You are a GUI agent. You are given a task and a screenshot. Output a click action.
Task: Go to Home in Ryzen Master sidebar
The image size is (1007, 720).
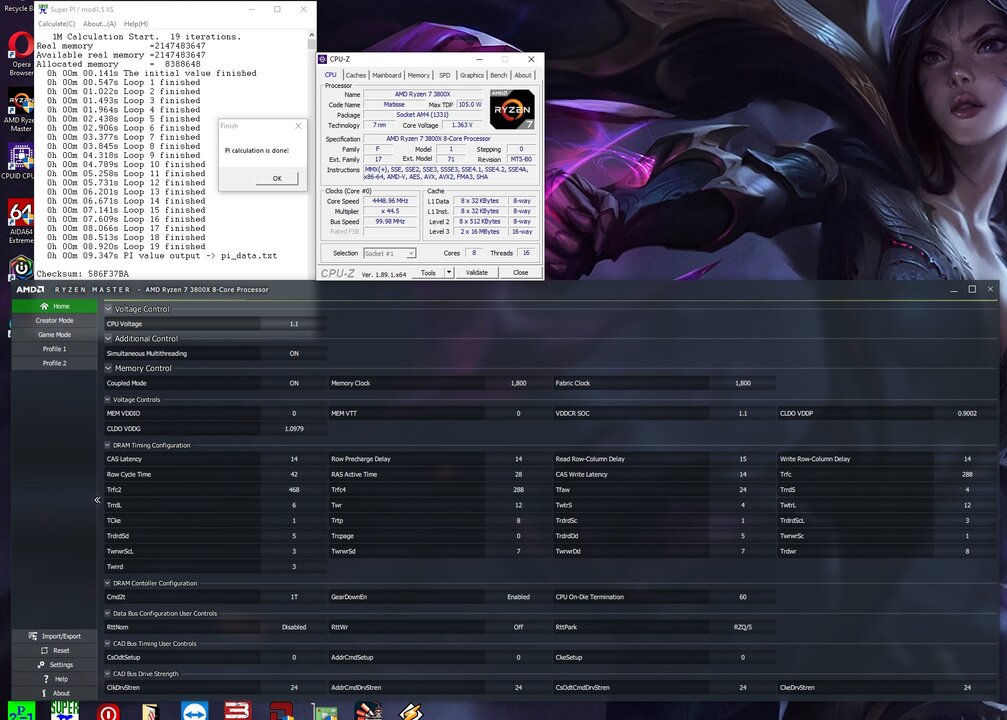coord(55,306)
